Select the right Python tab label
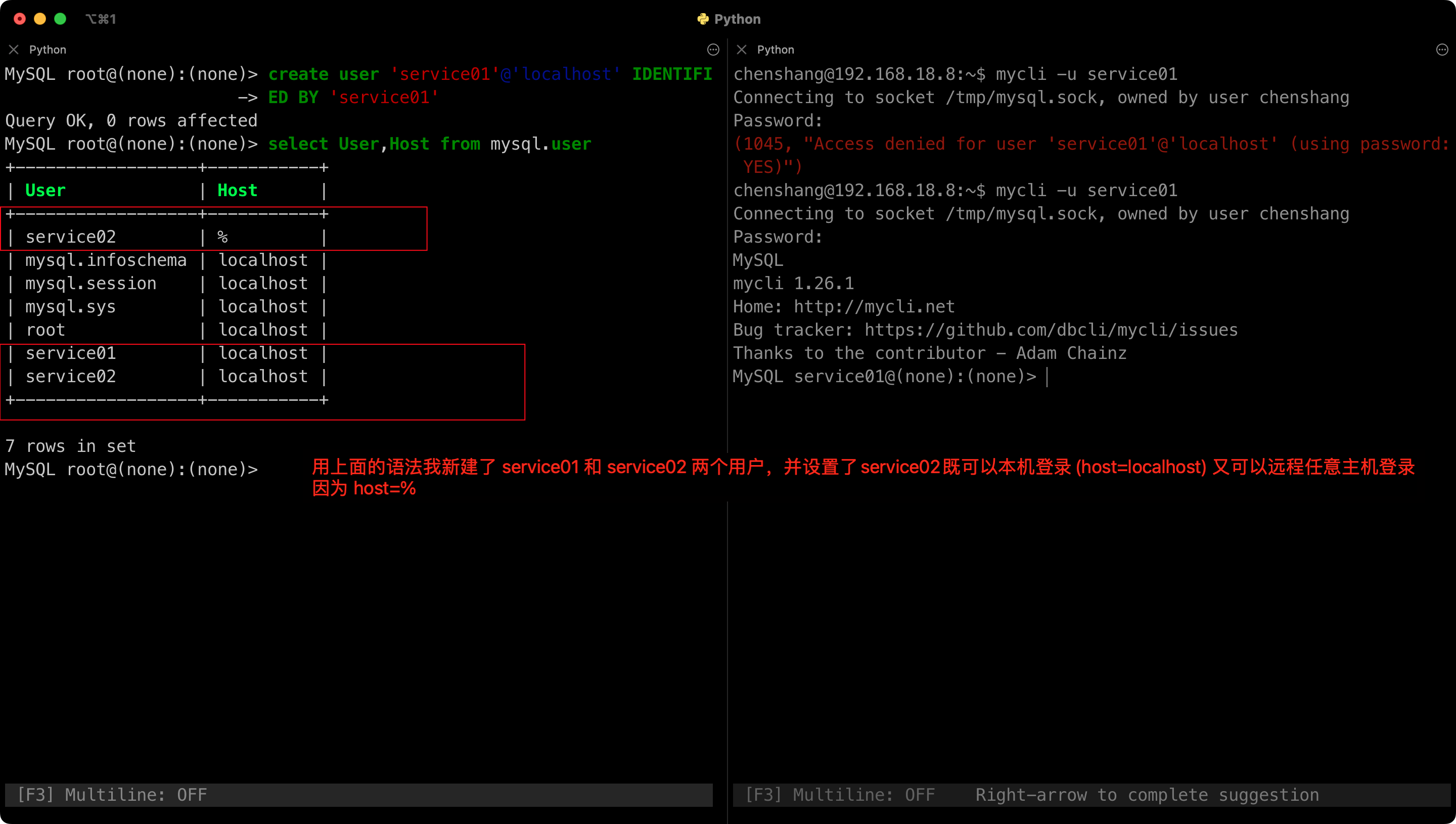The width and height of the screenshot is (1456, 824). tap(775, 50)
